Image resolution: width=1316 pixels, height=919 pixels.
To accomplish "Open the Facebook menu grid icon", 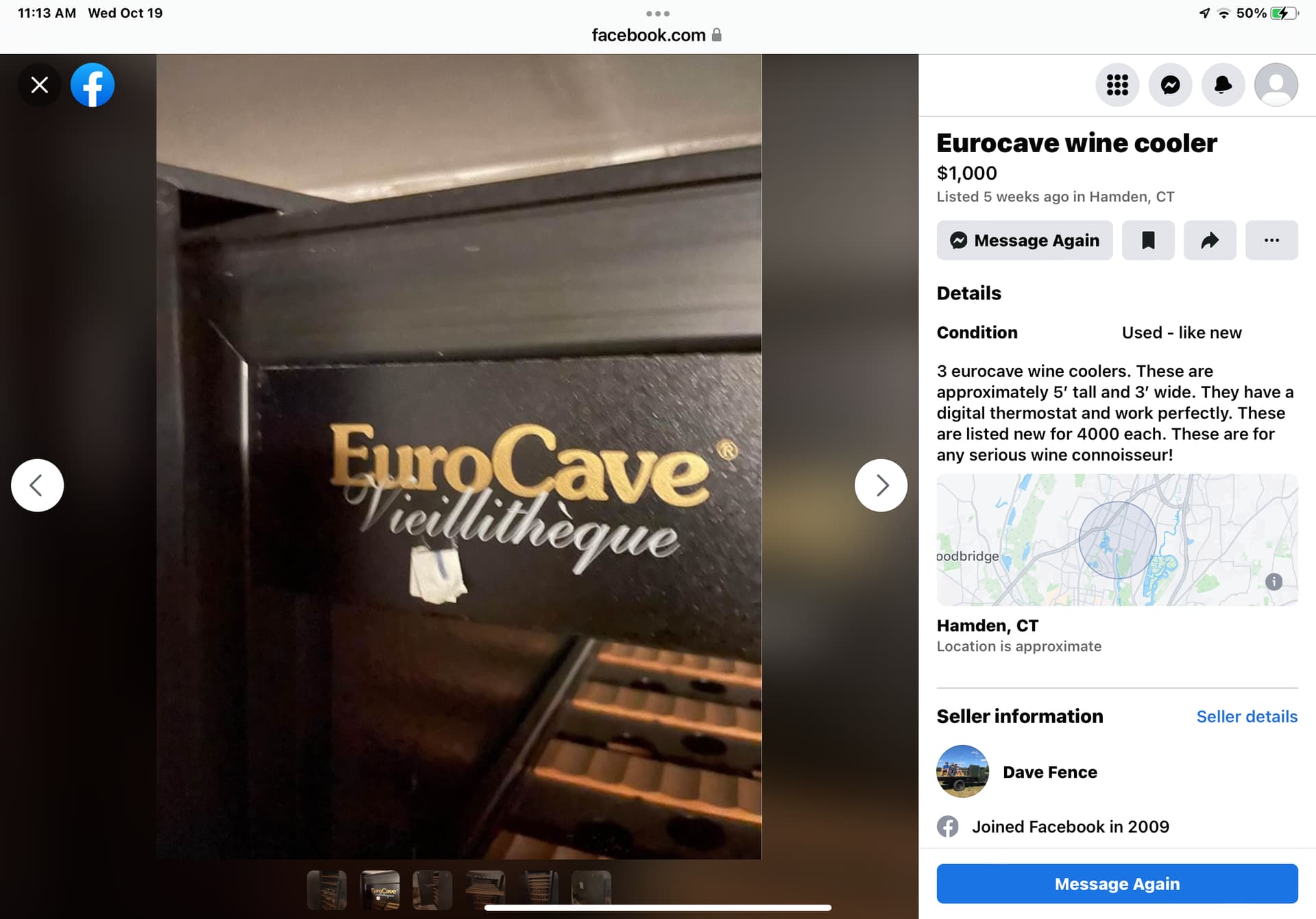I will click(1117, 85).
